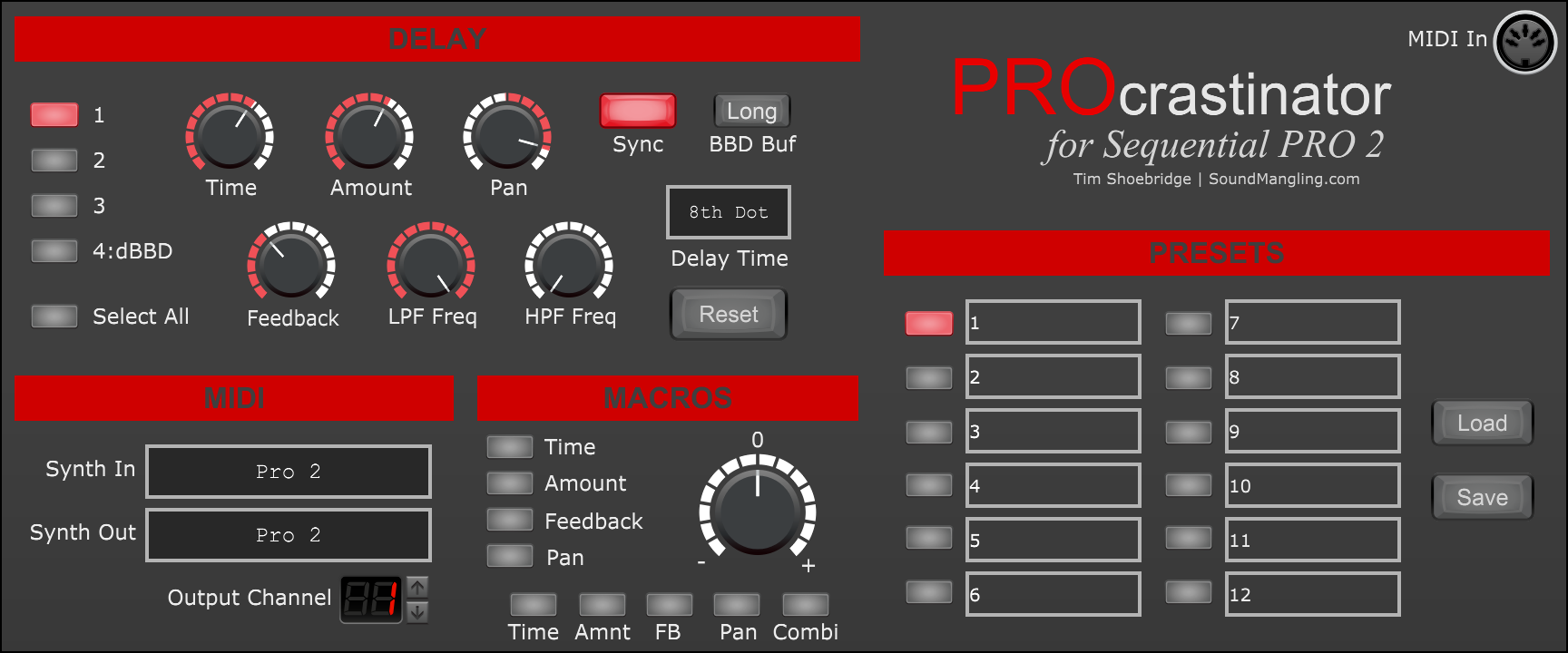Select the Amnt macro mode button
1568x653 pixels.
point(603,604)
